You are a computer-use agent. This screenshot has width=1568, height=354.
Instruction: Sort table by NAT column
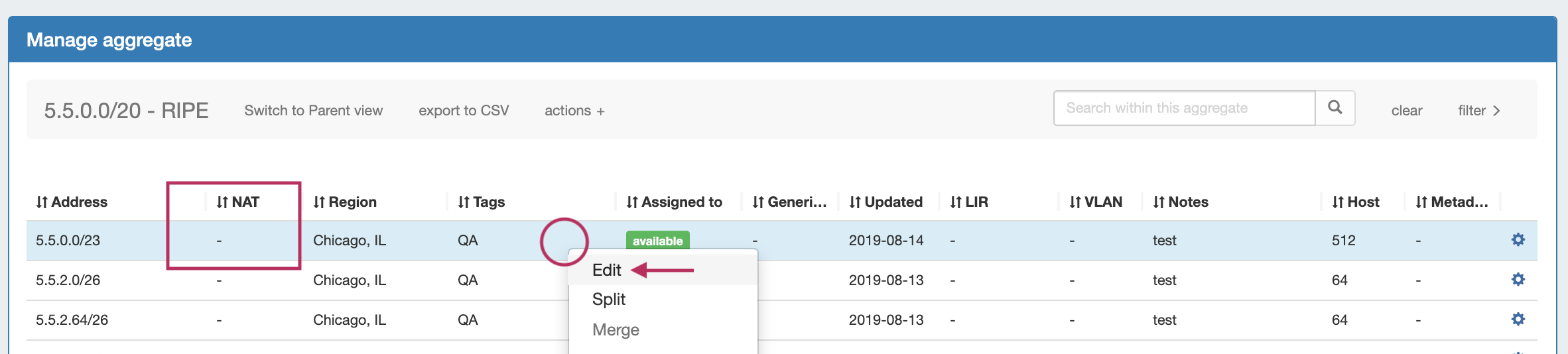[x=237, y=202]
